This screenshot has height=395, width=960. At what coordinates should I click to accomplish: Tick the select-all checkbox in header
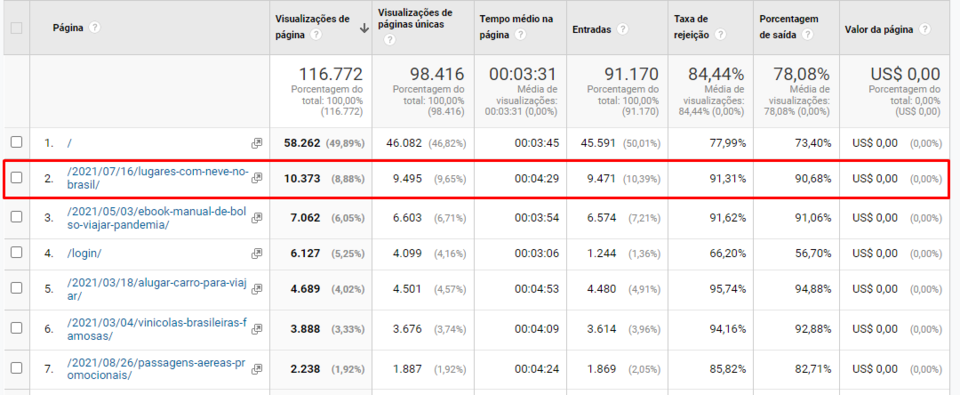(17, 28)
